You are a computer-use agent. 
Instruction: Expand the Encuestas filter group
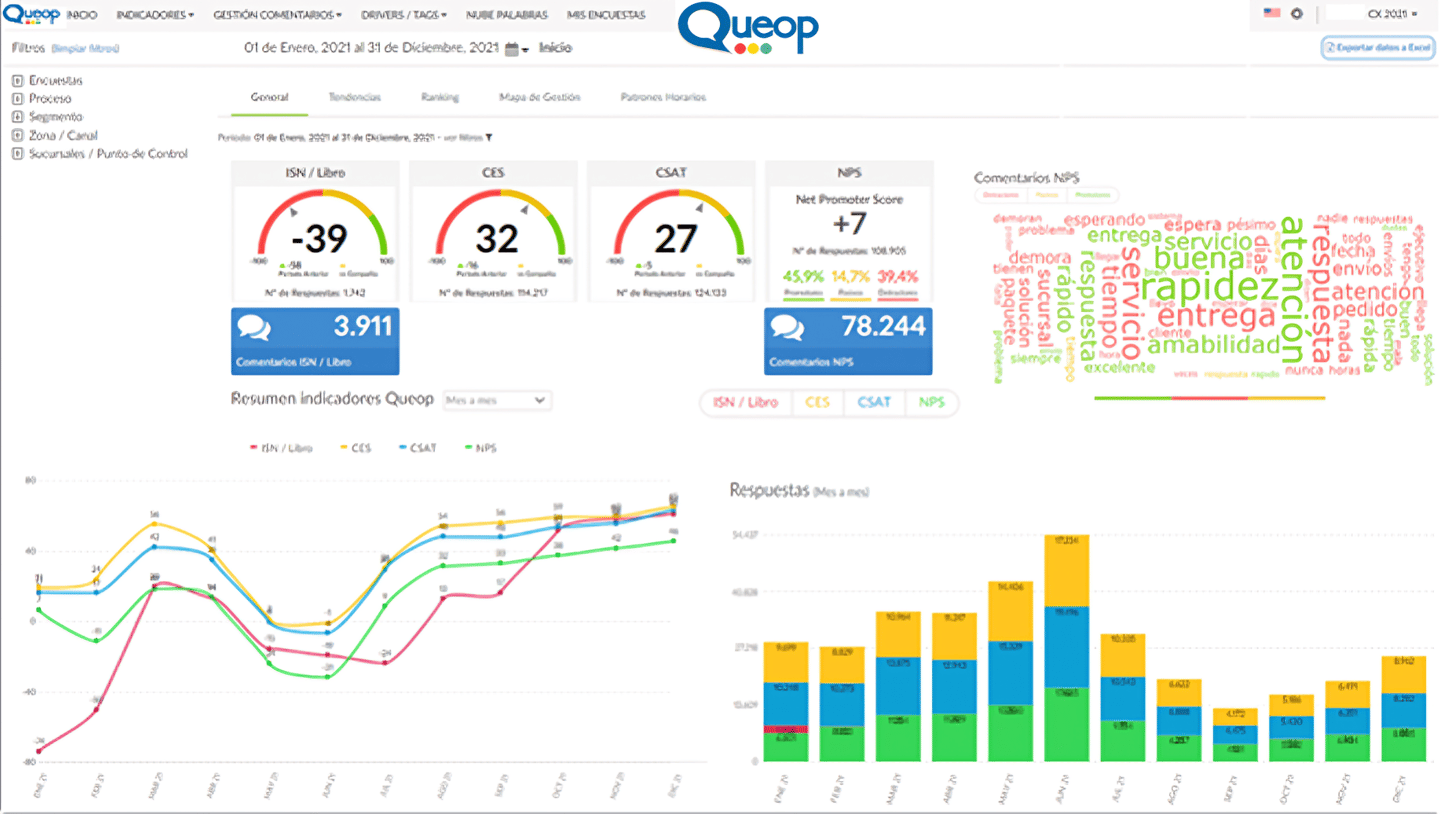tap(17, 81)
